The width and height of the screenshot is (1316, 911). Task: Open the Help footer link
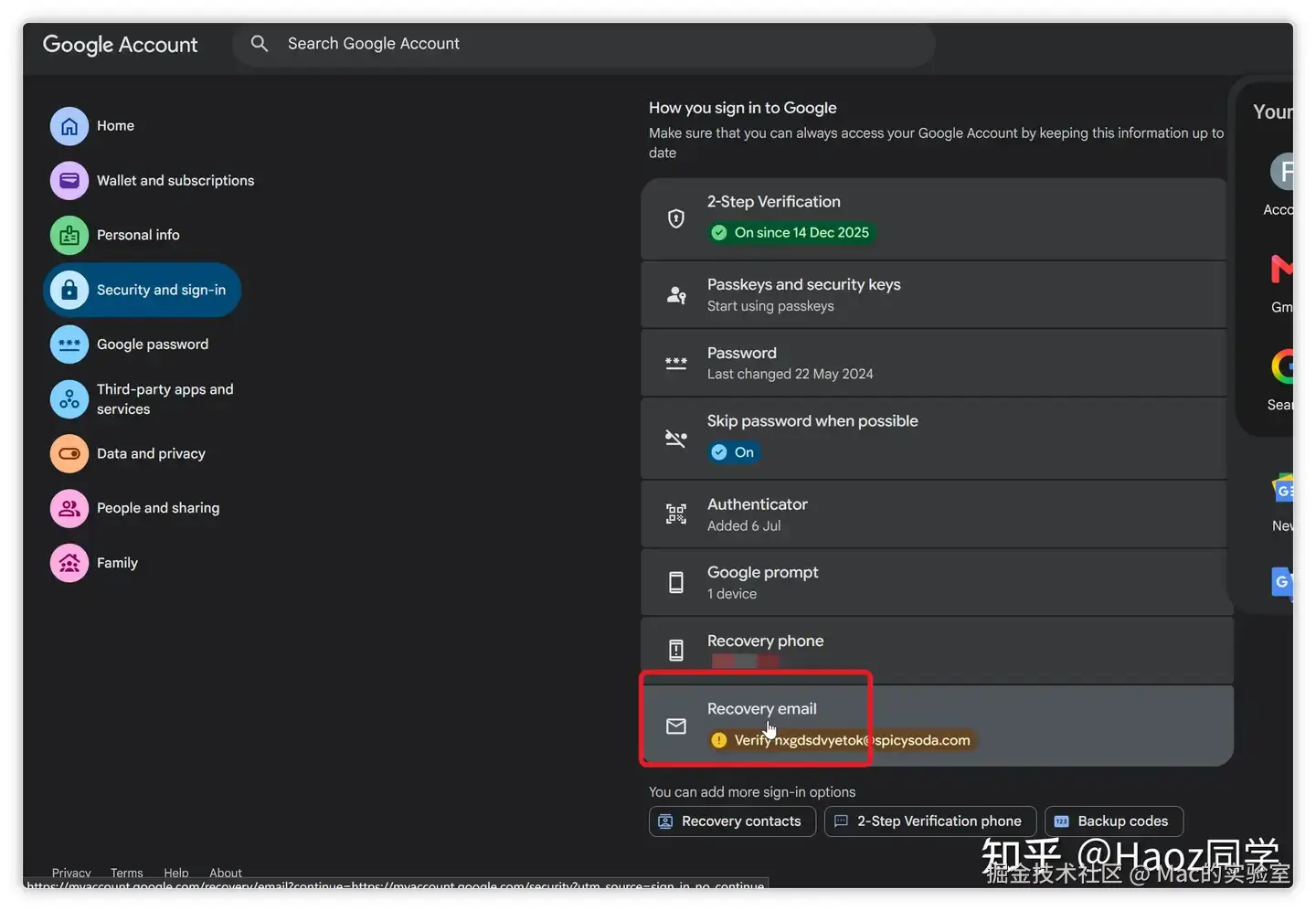coord(176,873)
